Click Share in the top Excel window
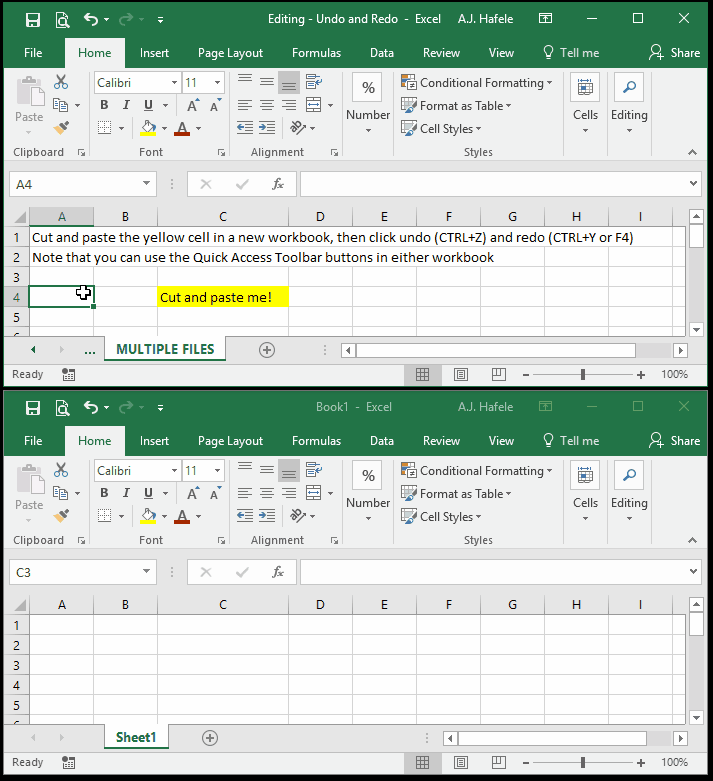713x781 pixels. pos(675,53)
